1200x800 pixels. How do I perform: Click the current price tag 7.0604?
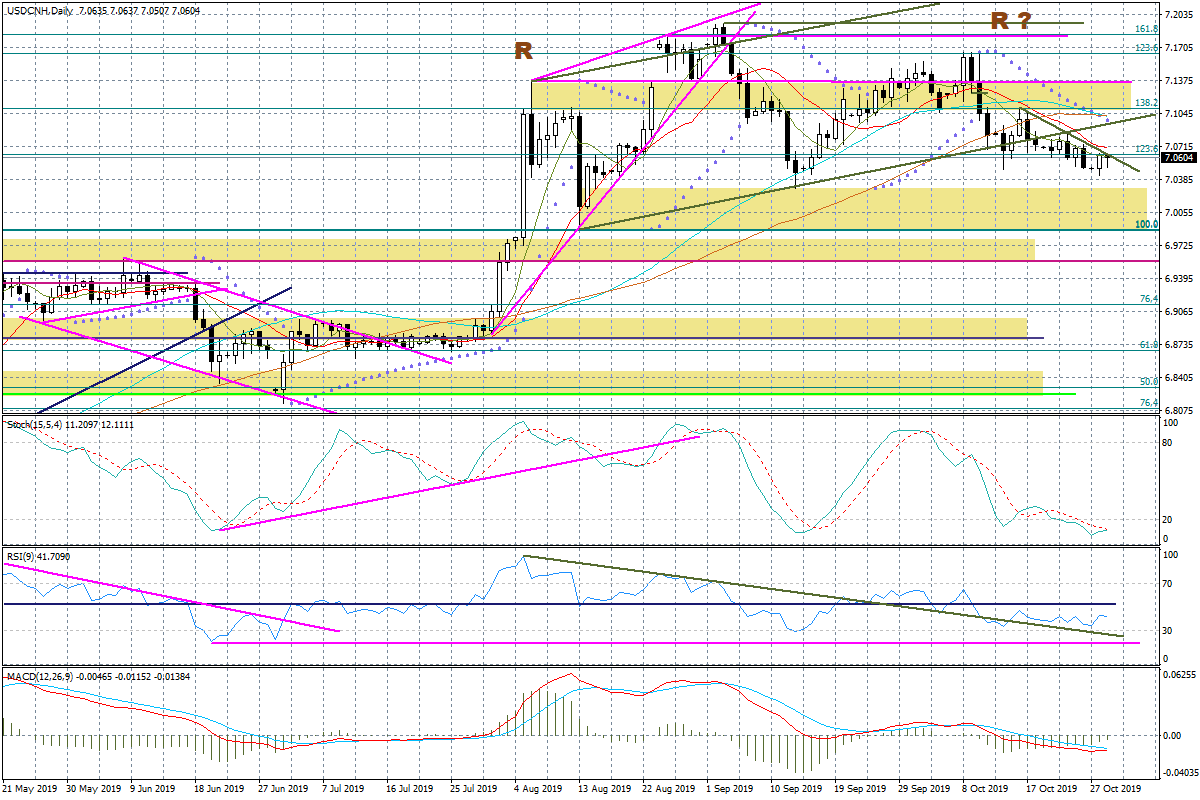click(1178, 157)
